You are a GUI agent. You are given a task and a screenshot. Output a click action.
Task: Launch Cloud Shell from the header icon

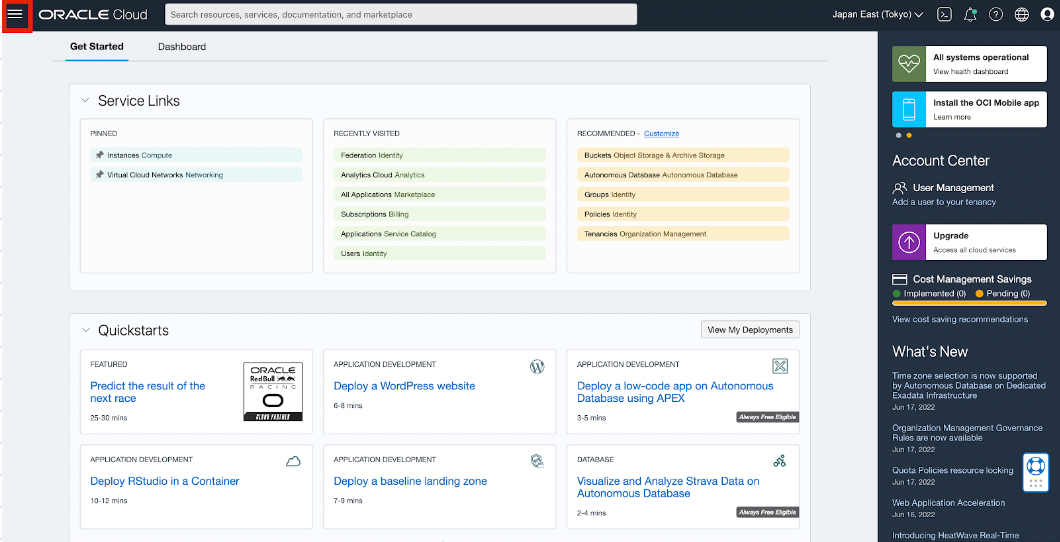pyautogui.click(x=944, y=15)
